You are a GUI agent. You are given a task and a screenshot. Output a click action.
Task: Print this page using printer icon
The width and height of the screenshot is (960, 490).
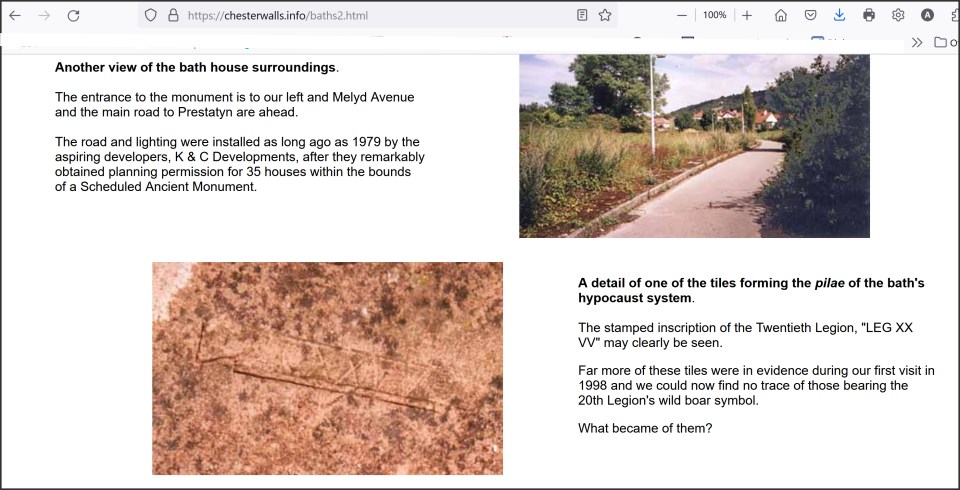tap(869, 16)
